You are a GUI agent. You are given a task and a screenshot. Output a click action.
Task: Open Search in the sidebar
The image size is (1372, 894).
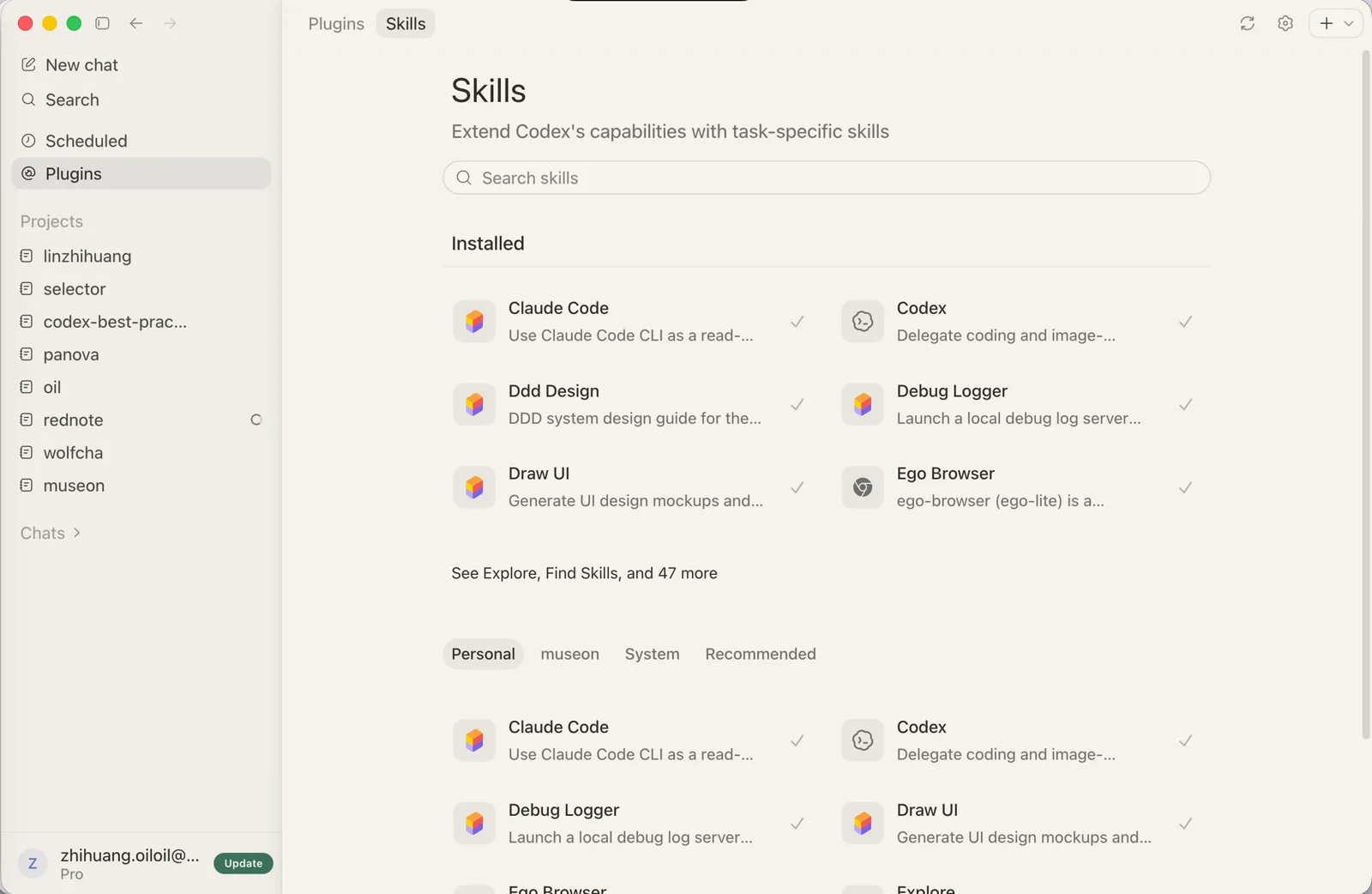(141, 100)
